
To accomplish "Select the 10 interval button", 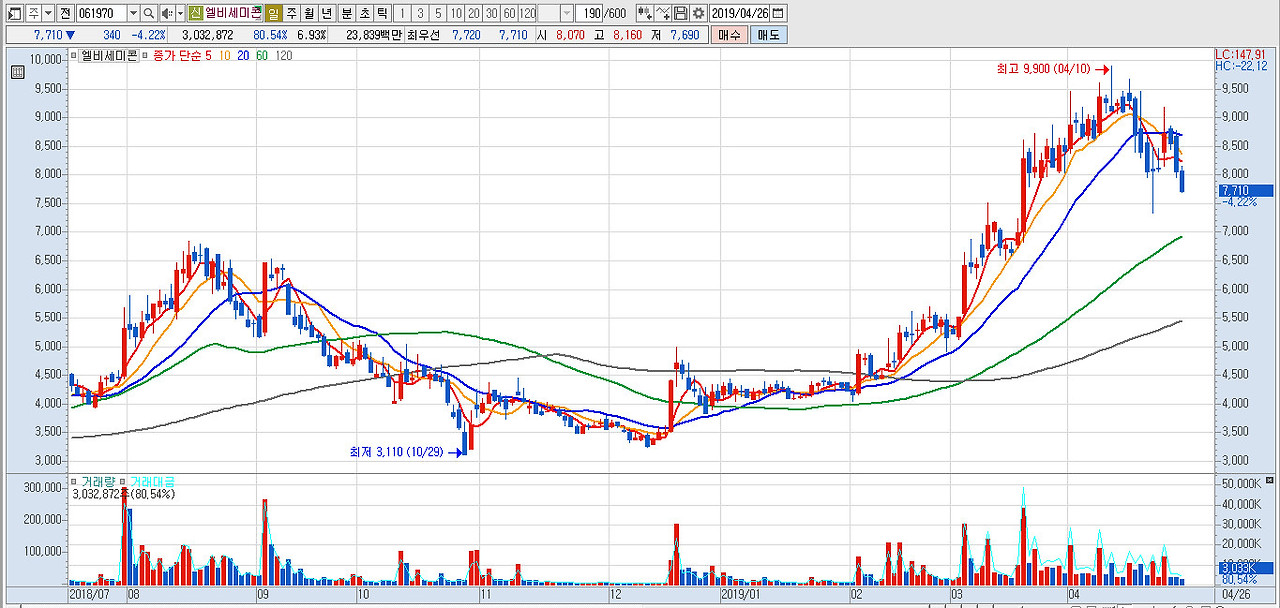I will [456, 14].
